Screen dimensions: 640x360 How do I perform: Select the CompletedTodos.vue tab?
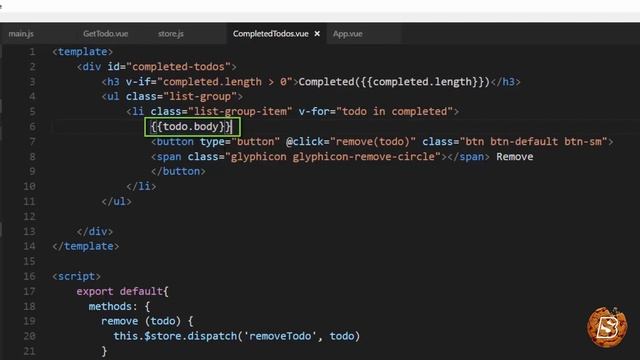click(x=270, y=34)
